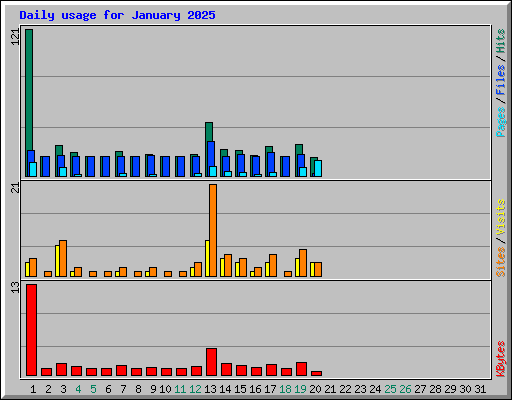Click the tallest orange Visits bar on day 13

pos(213,230)
